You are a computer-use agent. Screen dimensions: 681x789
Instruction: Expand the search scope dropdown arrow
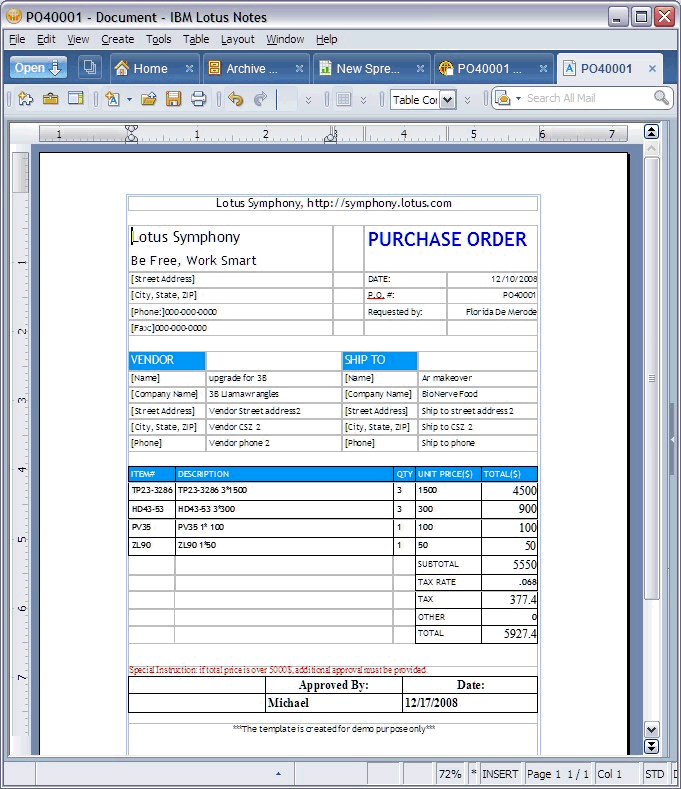point(518,98)
